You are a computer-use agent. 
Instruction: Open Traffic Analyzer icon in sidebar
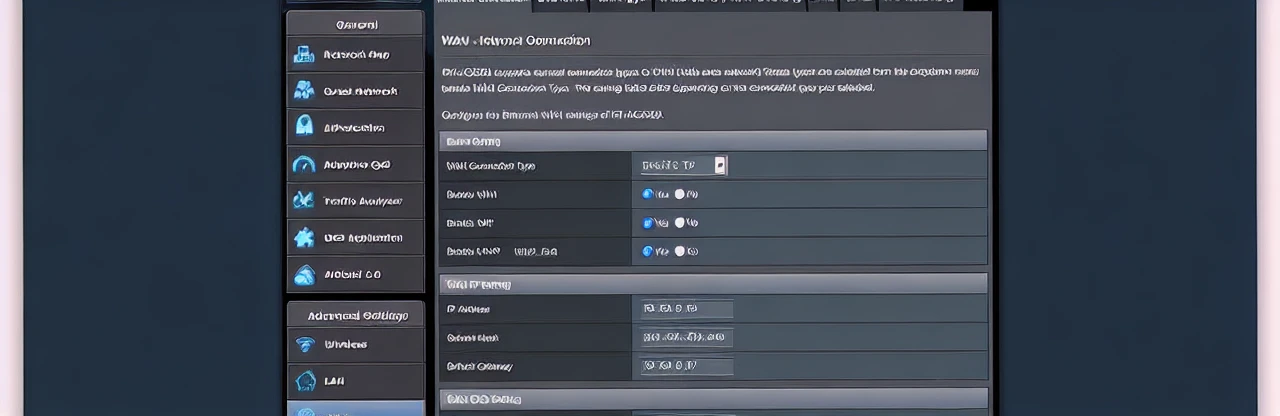coord(304,201)
